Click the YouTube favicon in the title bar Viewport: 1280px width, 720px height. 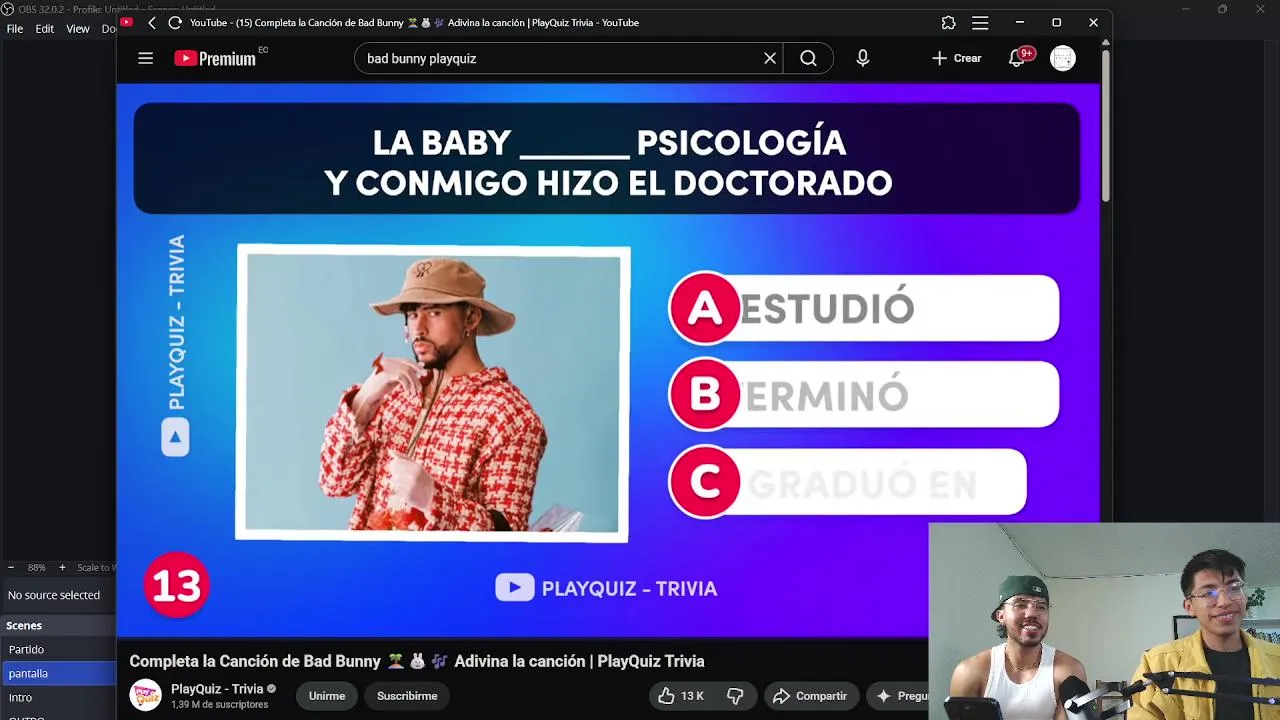126,22
